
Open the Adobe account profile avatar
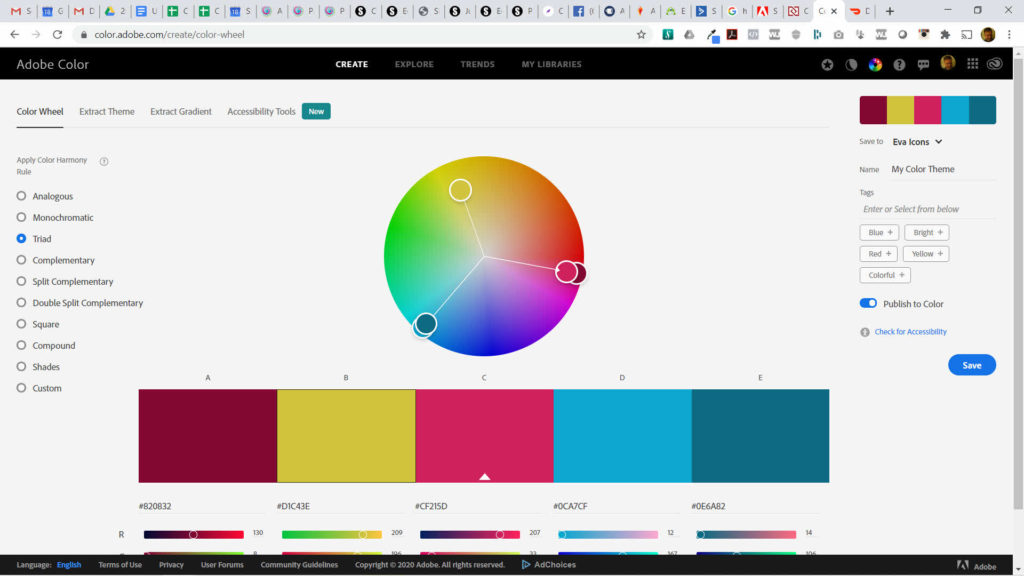(x=948, y=63)
